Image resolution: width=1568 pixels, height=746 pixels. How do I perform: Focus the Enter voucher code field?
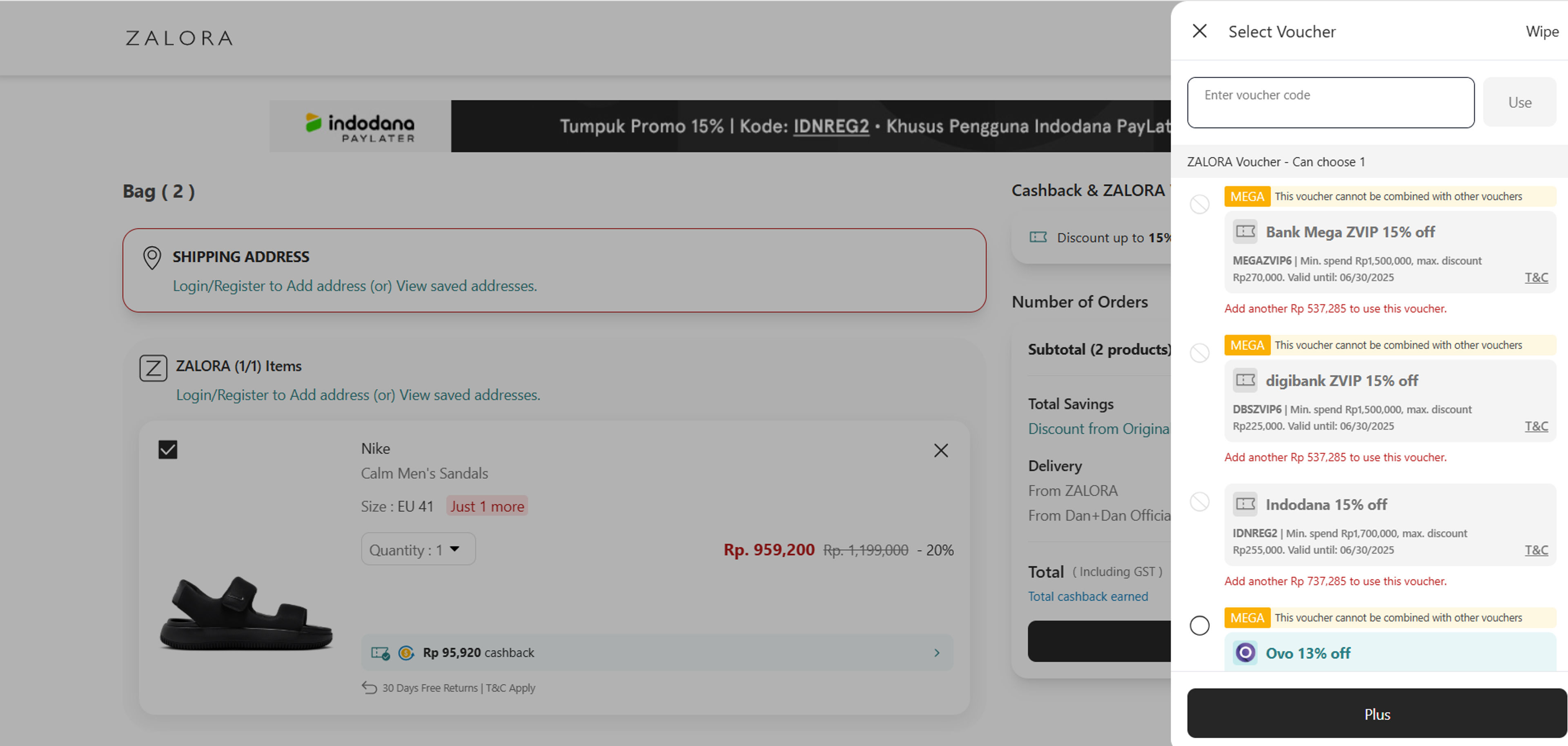(1330, 102)
